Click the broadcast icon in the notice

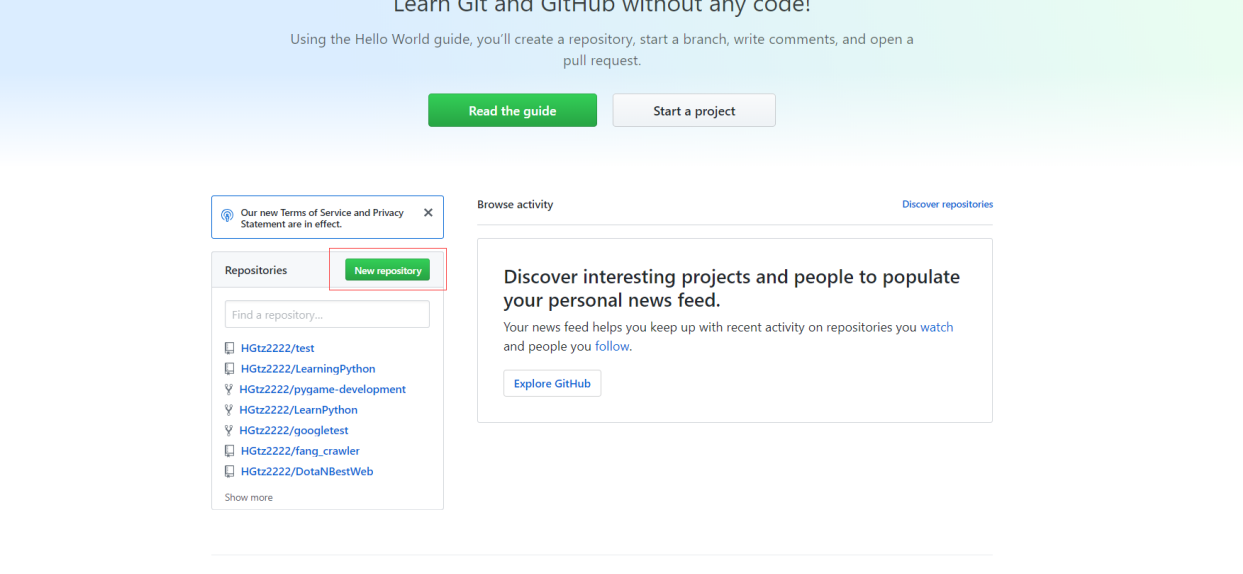[x=227, y=216]
